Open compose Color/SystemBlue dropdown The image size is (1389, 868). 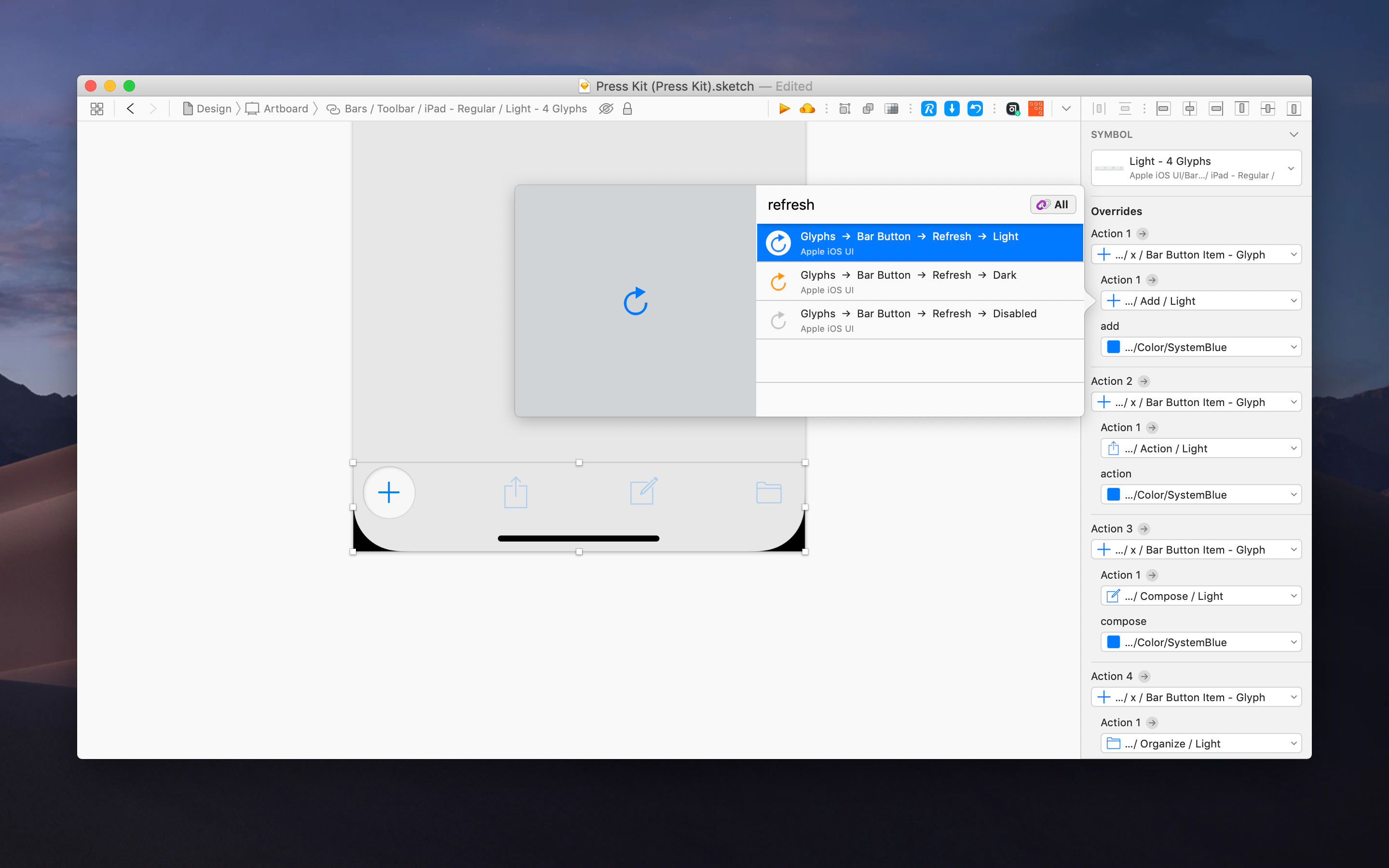(x=1201, y=642)
